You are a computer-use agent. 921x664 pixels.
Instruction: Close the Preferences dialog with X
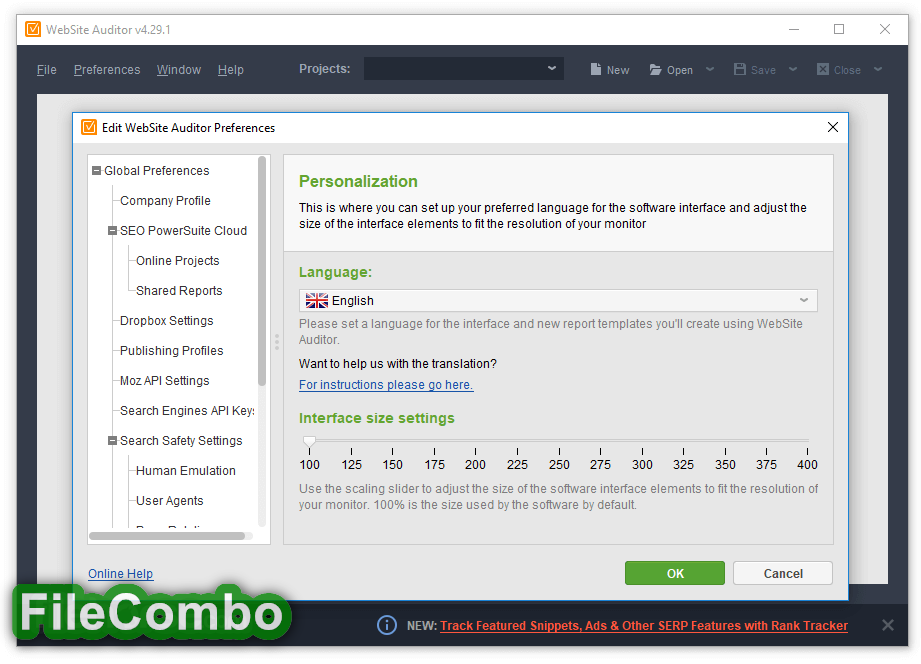pyautogui.click(x=832, y=127)
